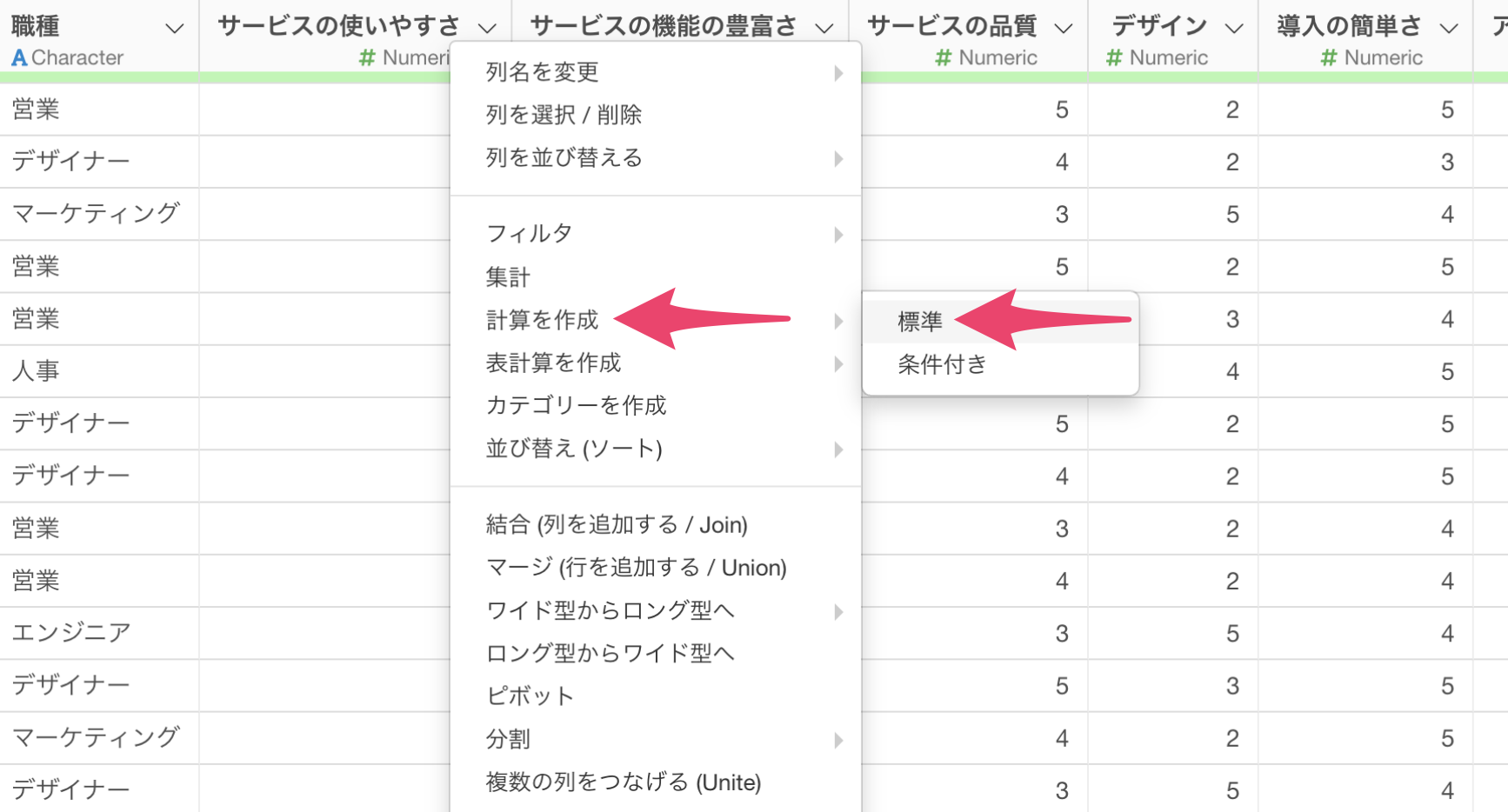Select 結合 (列を追加する / Join) entry

[x=616, y=525]
